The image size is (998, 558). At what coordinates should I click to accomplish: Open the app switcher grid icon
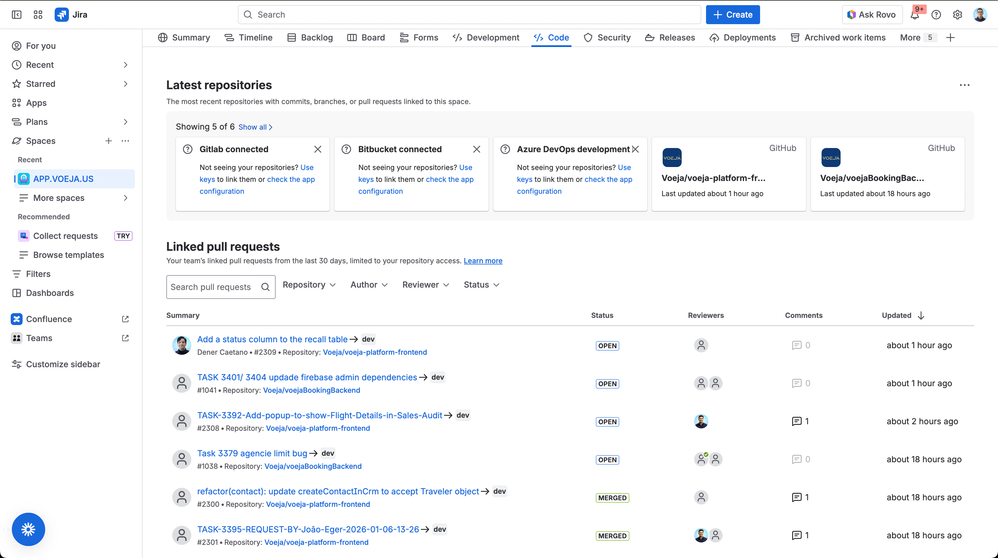point(38,15)
